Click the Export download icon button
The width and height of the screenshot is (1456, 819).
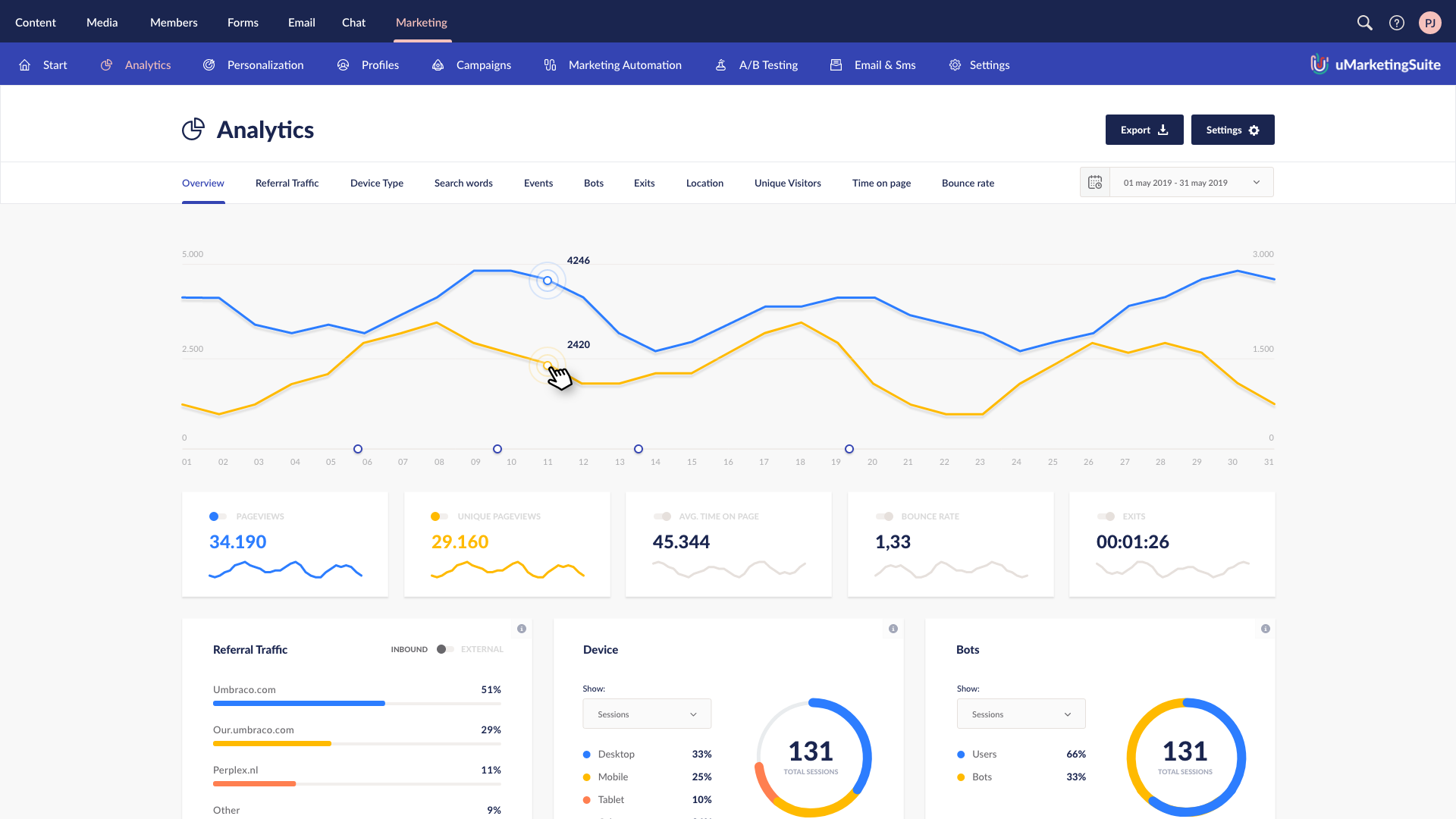(x=1144, y=129)
